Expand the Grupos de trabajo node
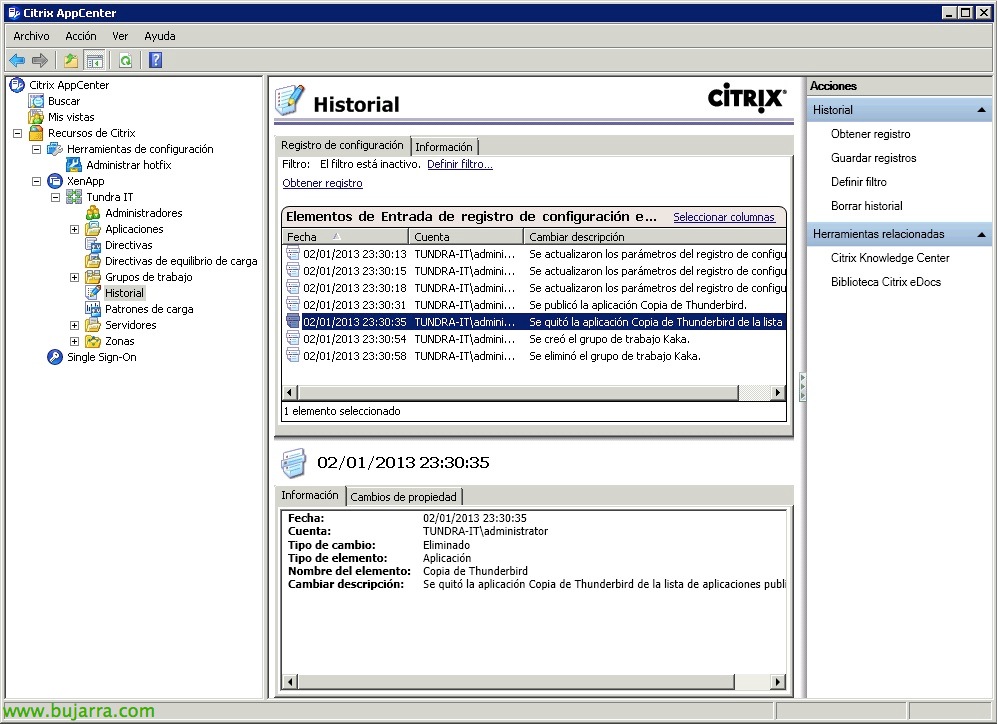Image resolution: width=997 pixels, height=724 pixels. click(x=75, y=277)
